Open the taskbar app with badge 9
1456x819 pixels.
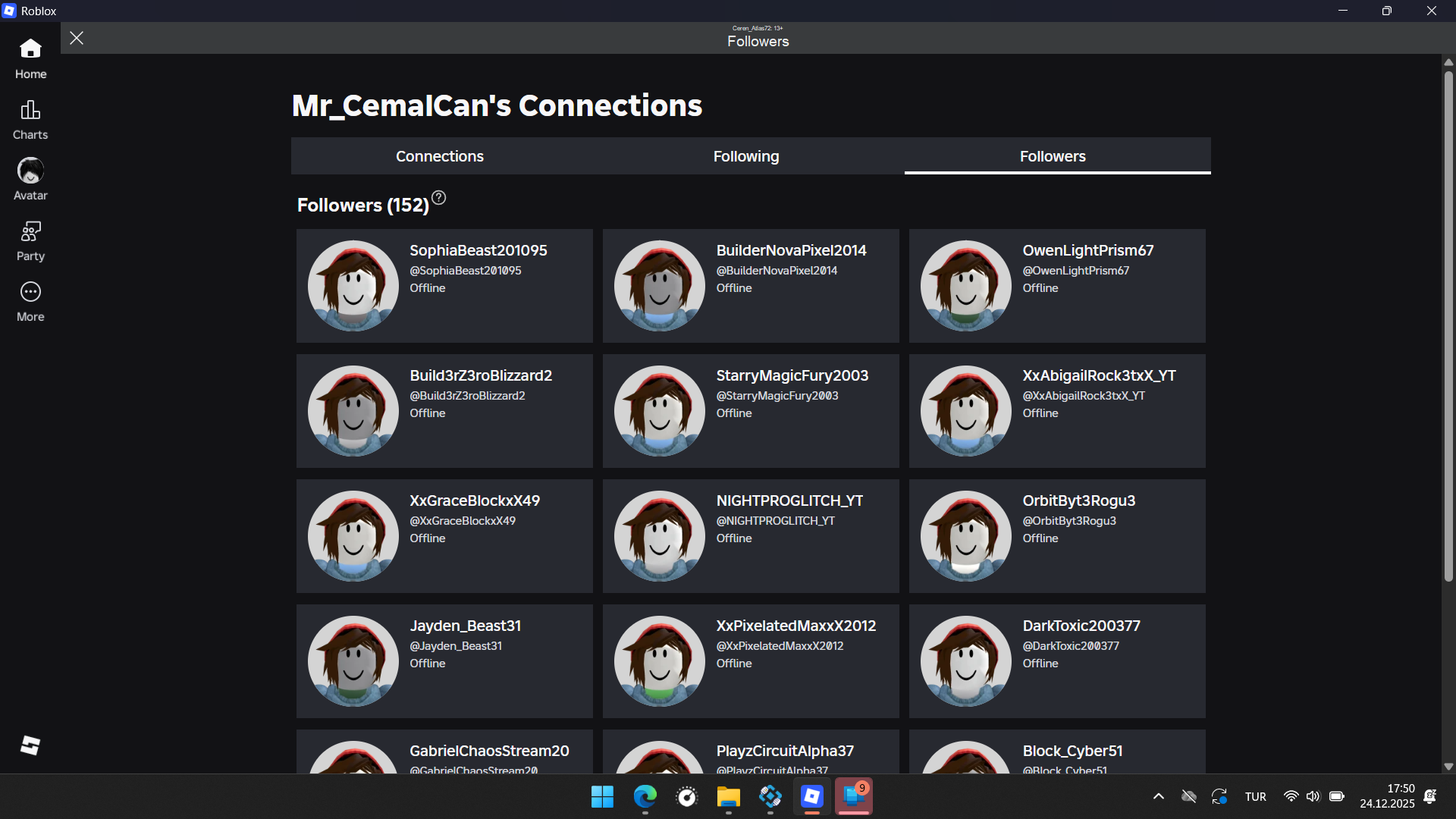(x=854, y=797)
